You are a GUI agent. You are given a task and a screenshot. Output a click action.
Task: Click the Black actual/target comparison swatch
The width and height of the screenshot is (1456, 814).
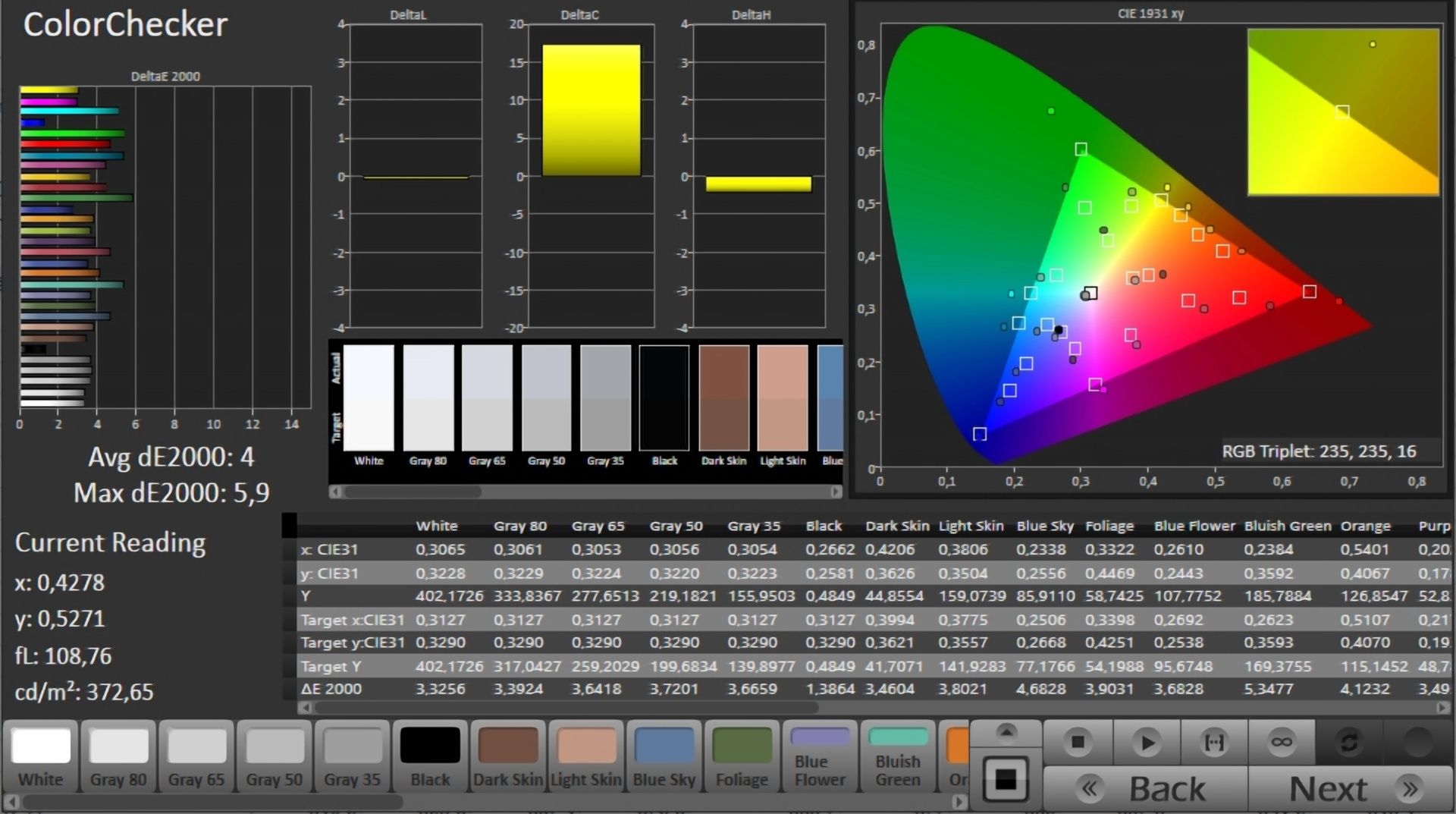[x=664, y=398]
